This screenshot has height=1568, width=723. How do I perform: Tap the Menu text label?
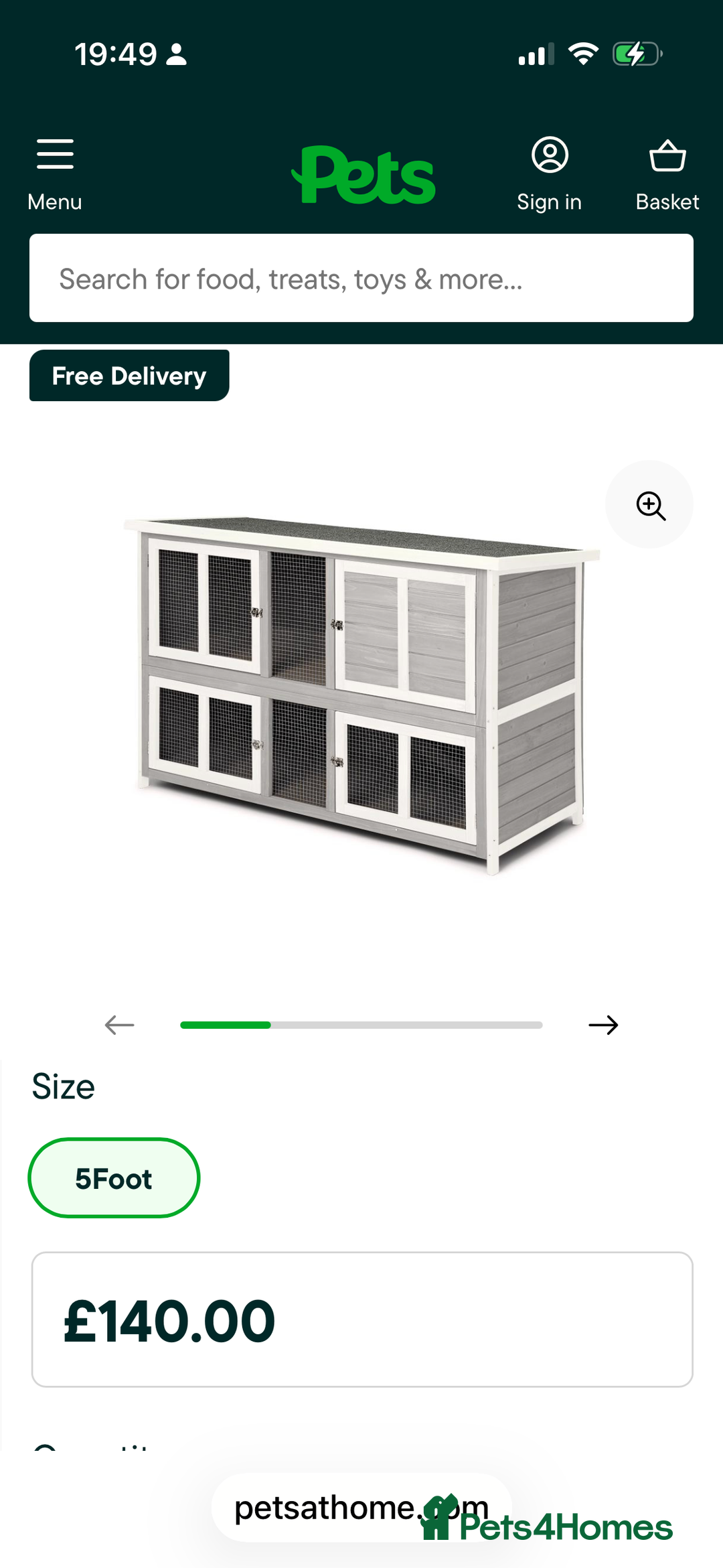tap(55, 202)
